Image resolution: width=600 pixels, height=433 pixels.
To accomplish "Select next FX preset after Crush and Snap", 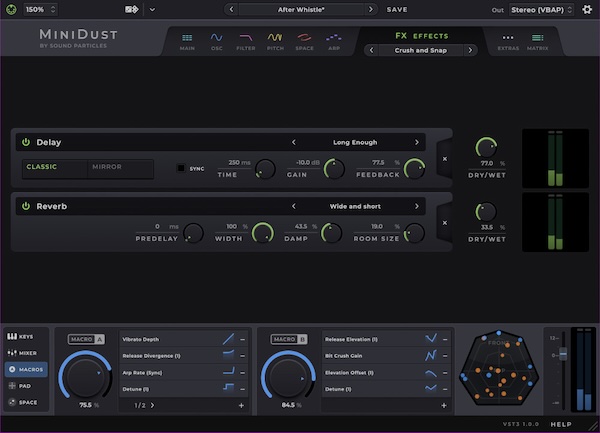I will point(470,50).
